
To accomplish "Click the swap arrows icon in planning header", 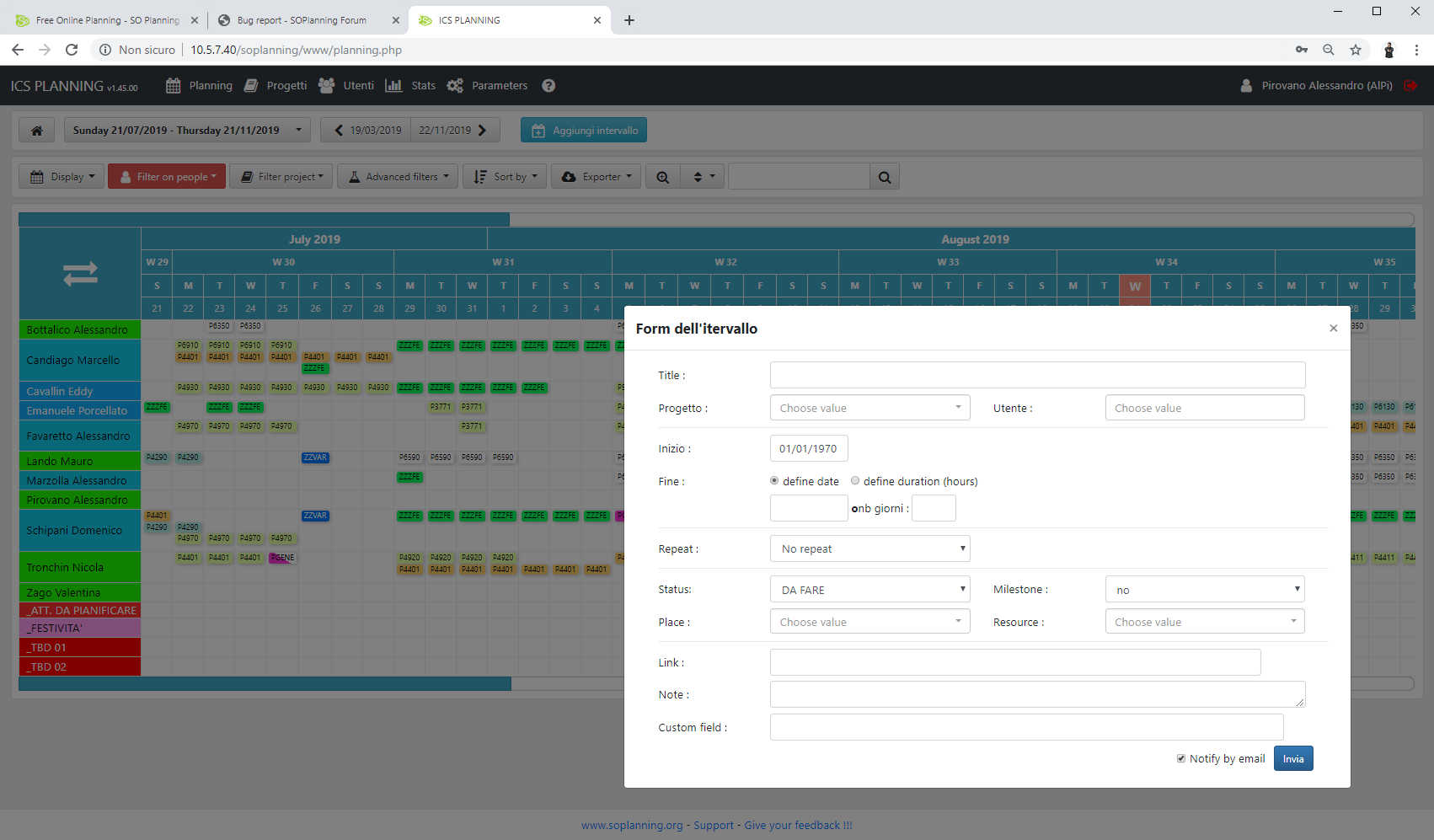I will click(80, 274).
